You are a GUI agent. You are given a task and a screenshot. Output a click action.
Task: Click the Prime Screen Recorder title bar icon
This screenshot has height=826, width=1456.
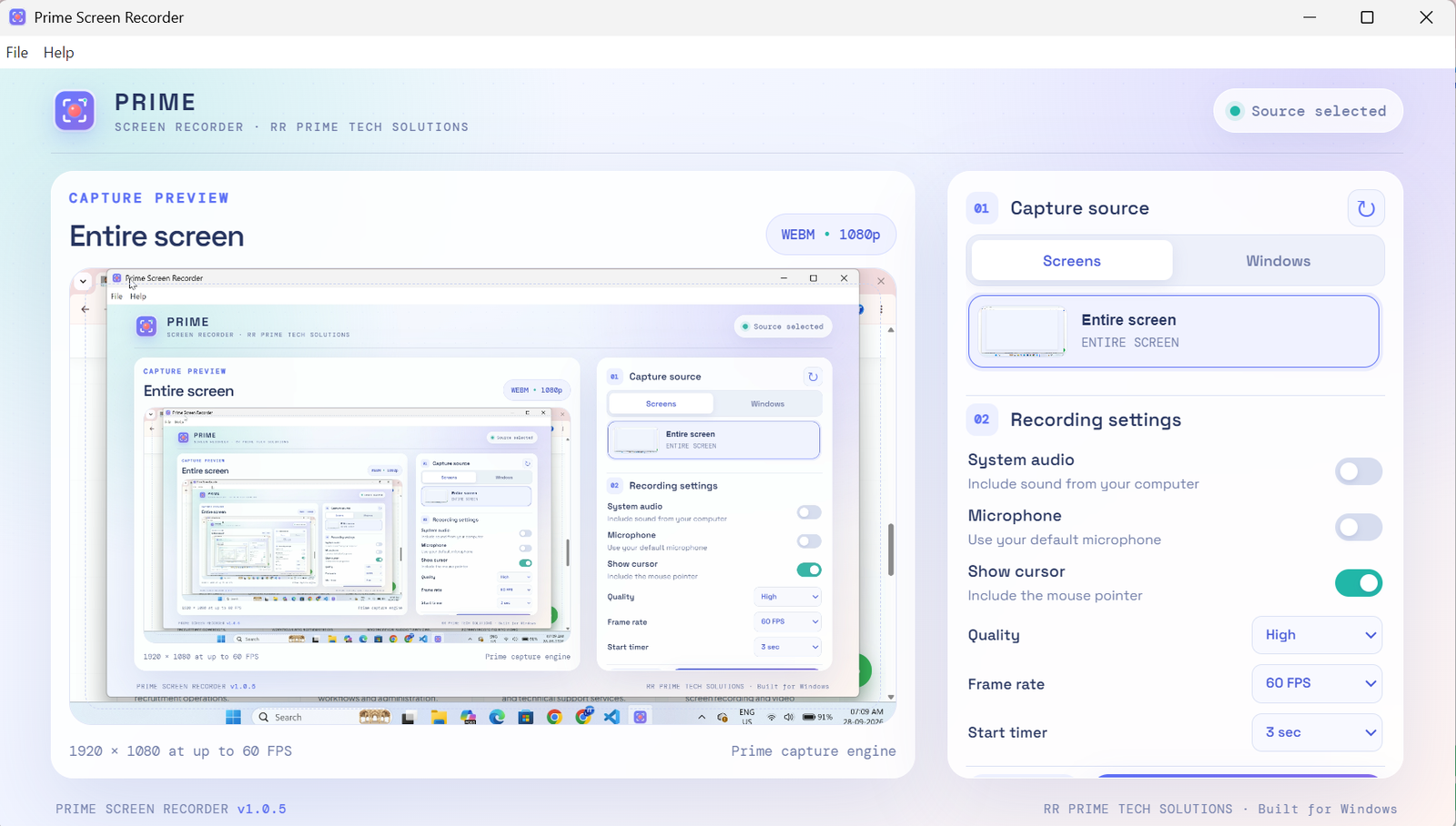click(x=17, y=17)
